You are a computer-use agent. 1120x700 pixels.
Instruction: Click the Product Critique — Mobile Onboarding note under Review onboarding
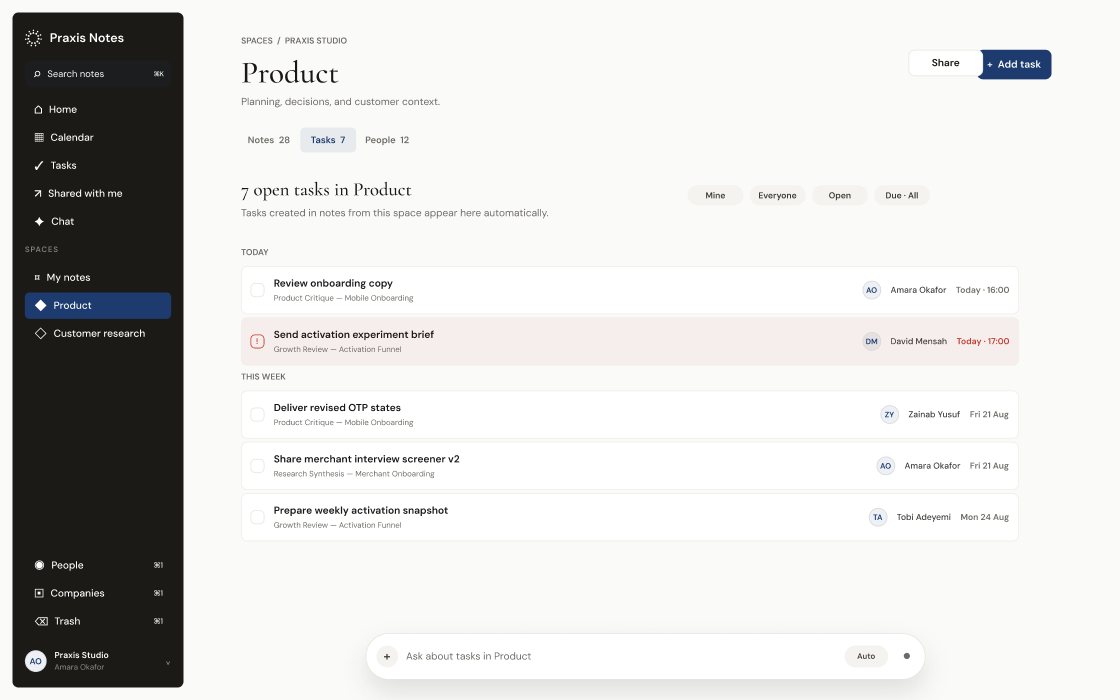[344, 298]
